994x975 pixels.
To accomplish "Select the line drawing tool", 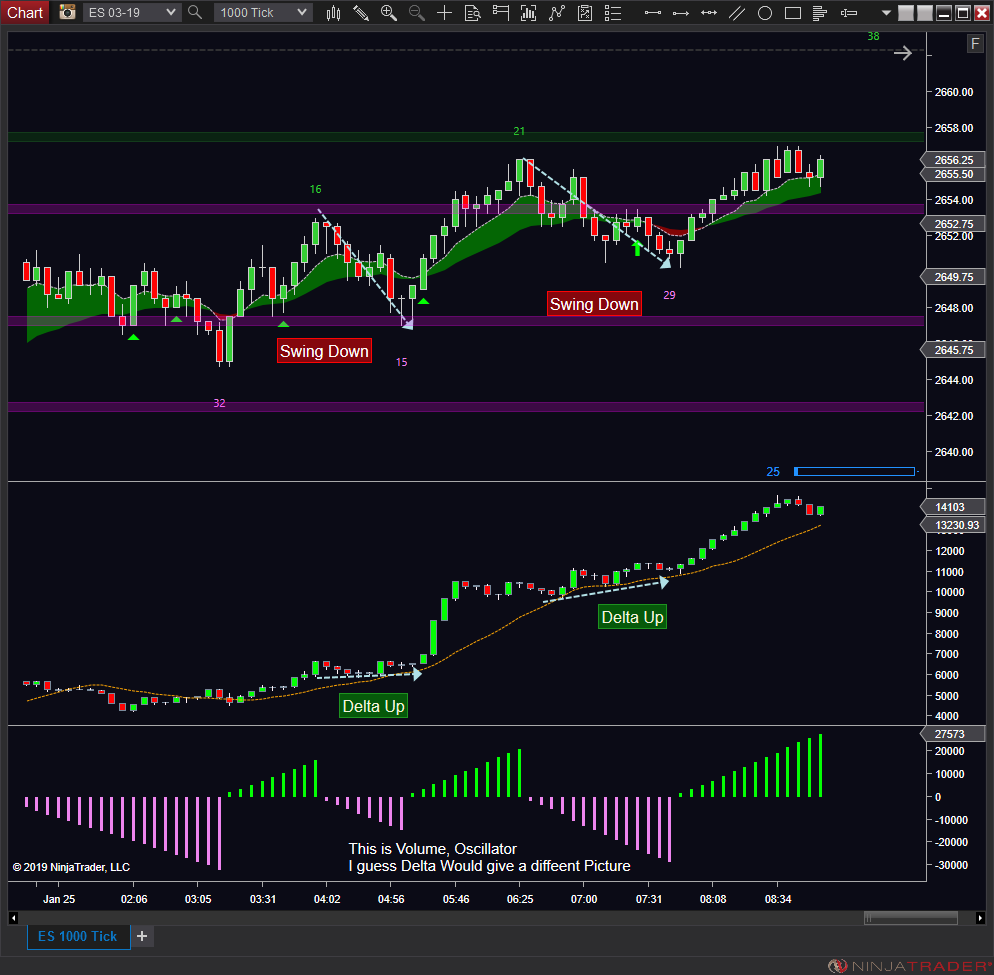I will [x=653, y=13].
